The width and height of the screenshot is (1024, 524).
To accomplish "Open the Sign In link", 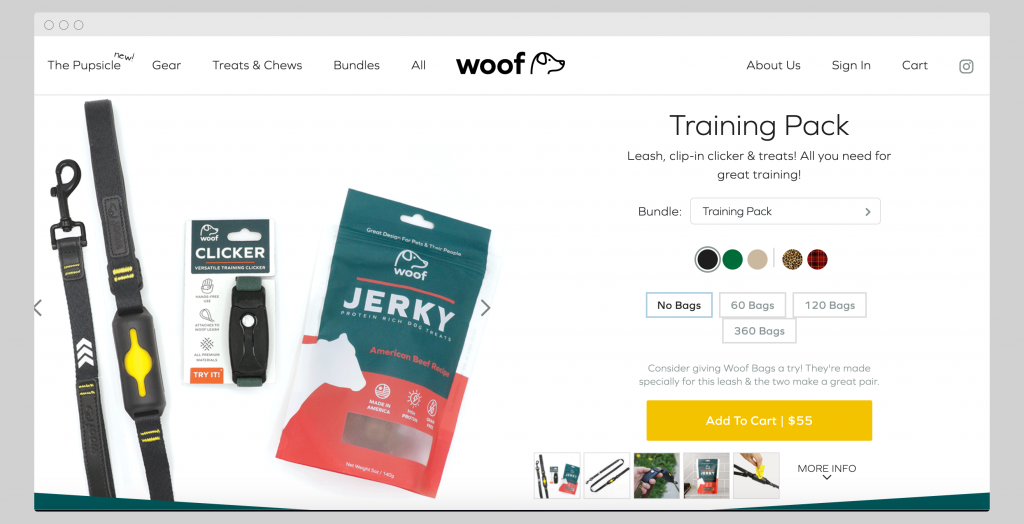I will point(851,65).
